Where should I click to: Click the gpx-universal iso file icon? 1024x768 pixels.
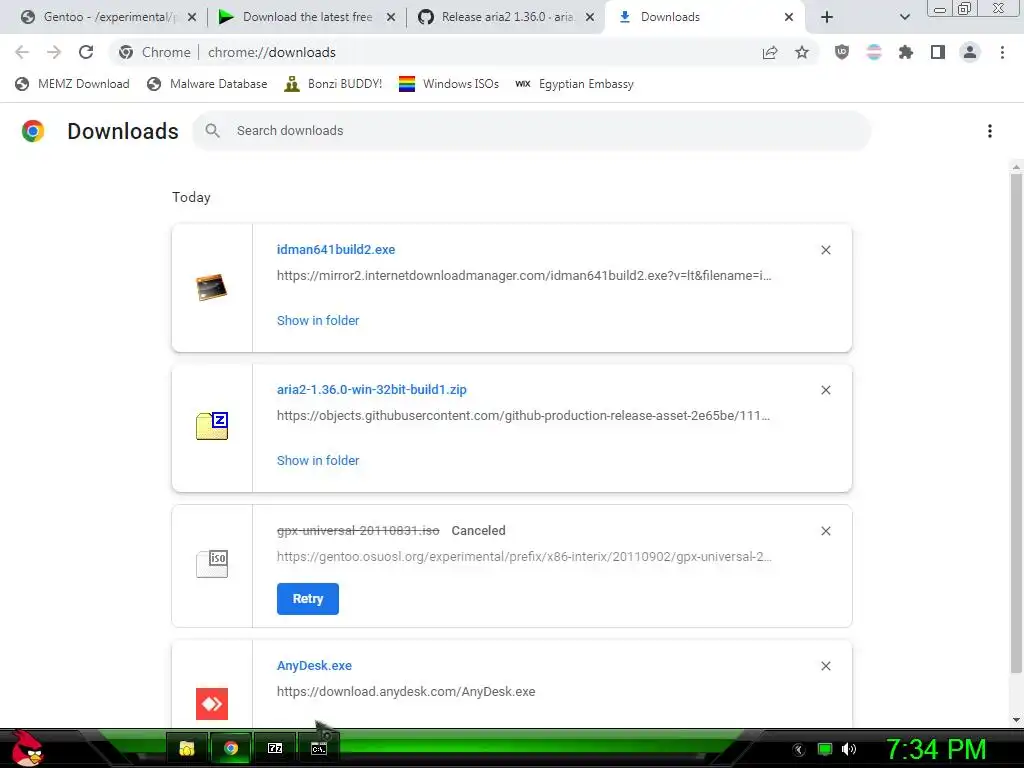pyautogui.click(x=212, y=564)
